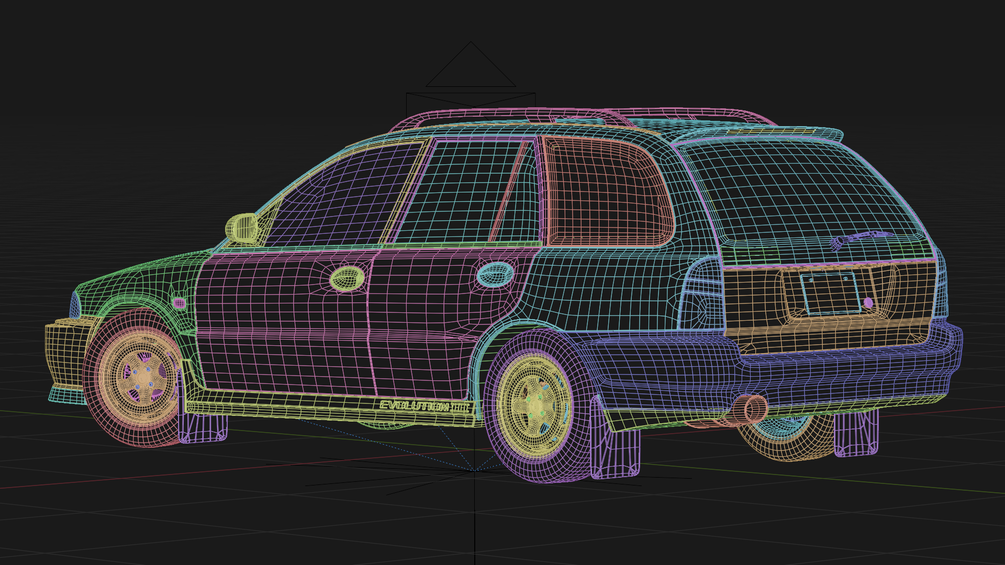The image size is (1005, 565).
Task: Select the orange rear quarter window
Action: point(607,192)
